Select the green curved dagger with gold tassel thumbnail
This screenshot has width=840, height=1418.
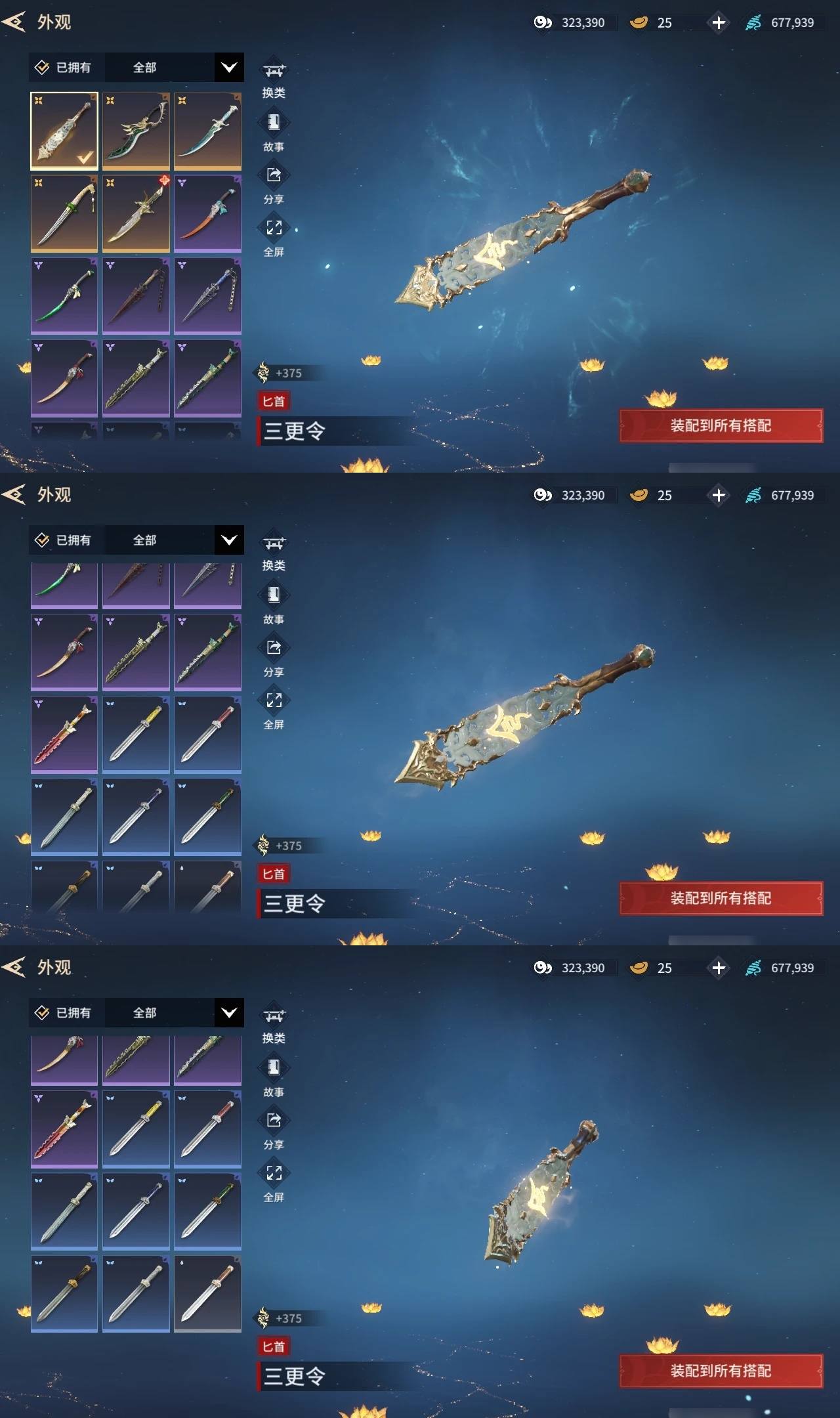click(136, 131)
